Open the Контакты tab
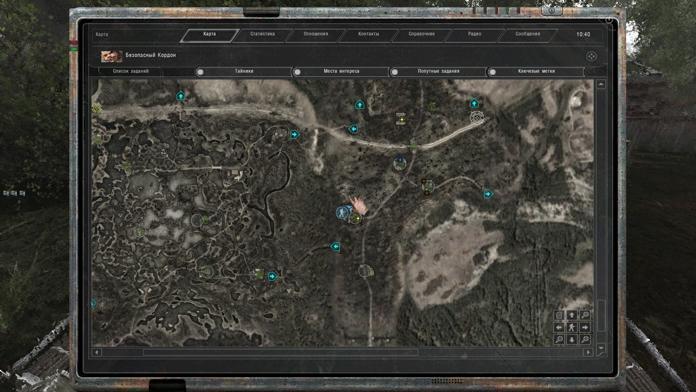This screenshot has height=392, width=696. (x=368, y=34)
